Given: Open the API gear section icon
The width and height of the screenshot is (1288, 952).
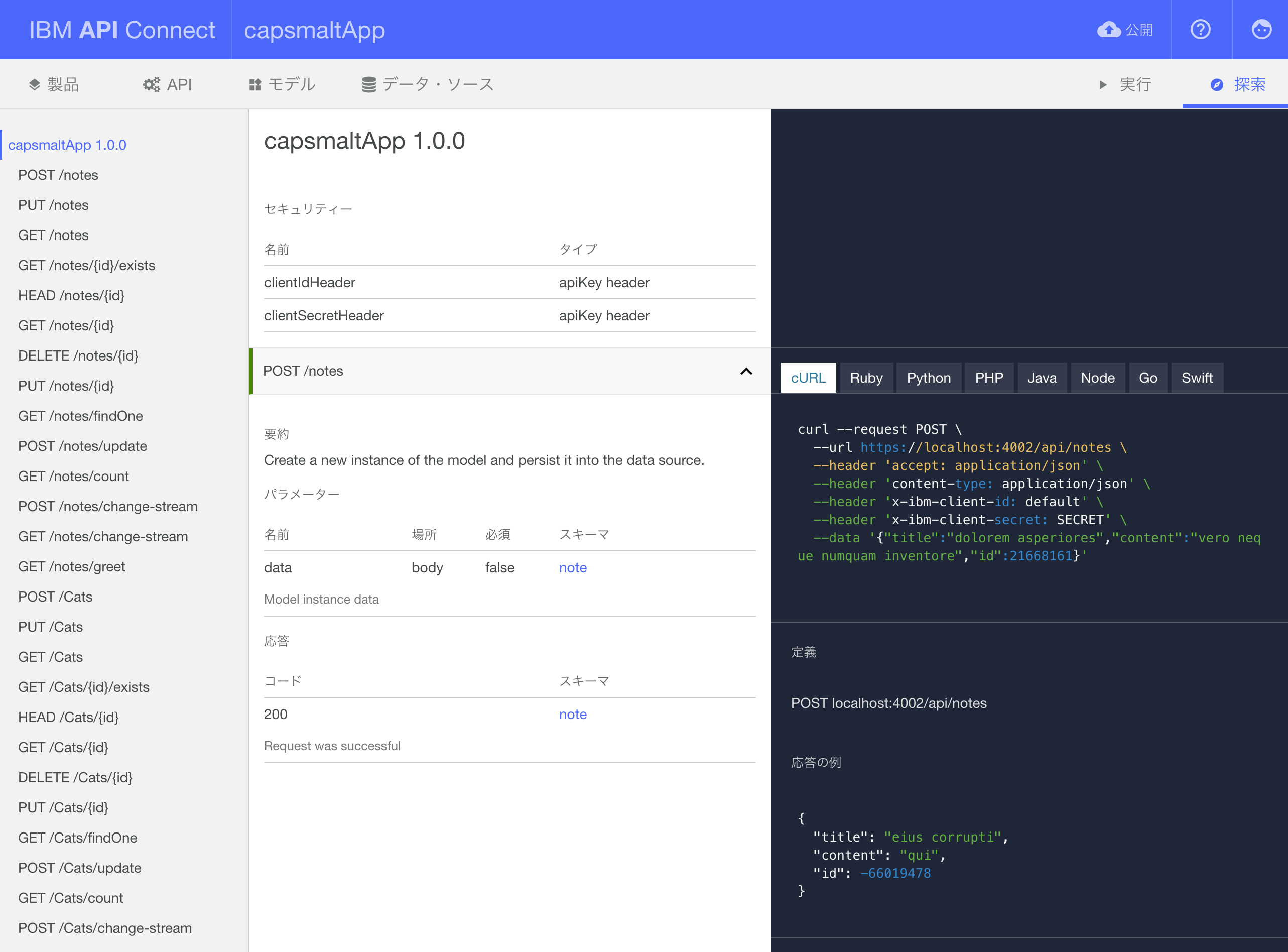Looking at the screenshot, I should click(151, 84).
